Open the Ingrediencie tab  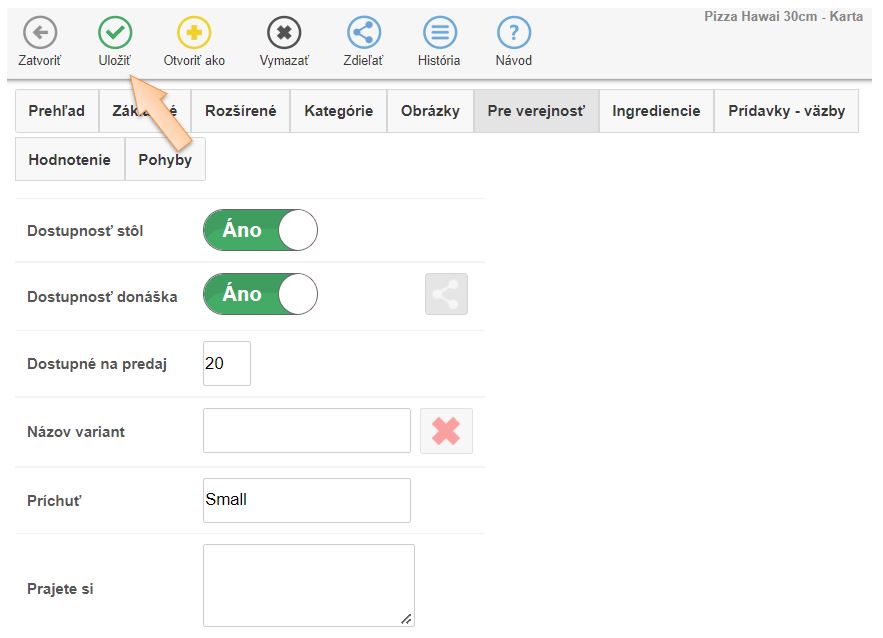(656, 111)
